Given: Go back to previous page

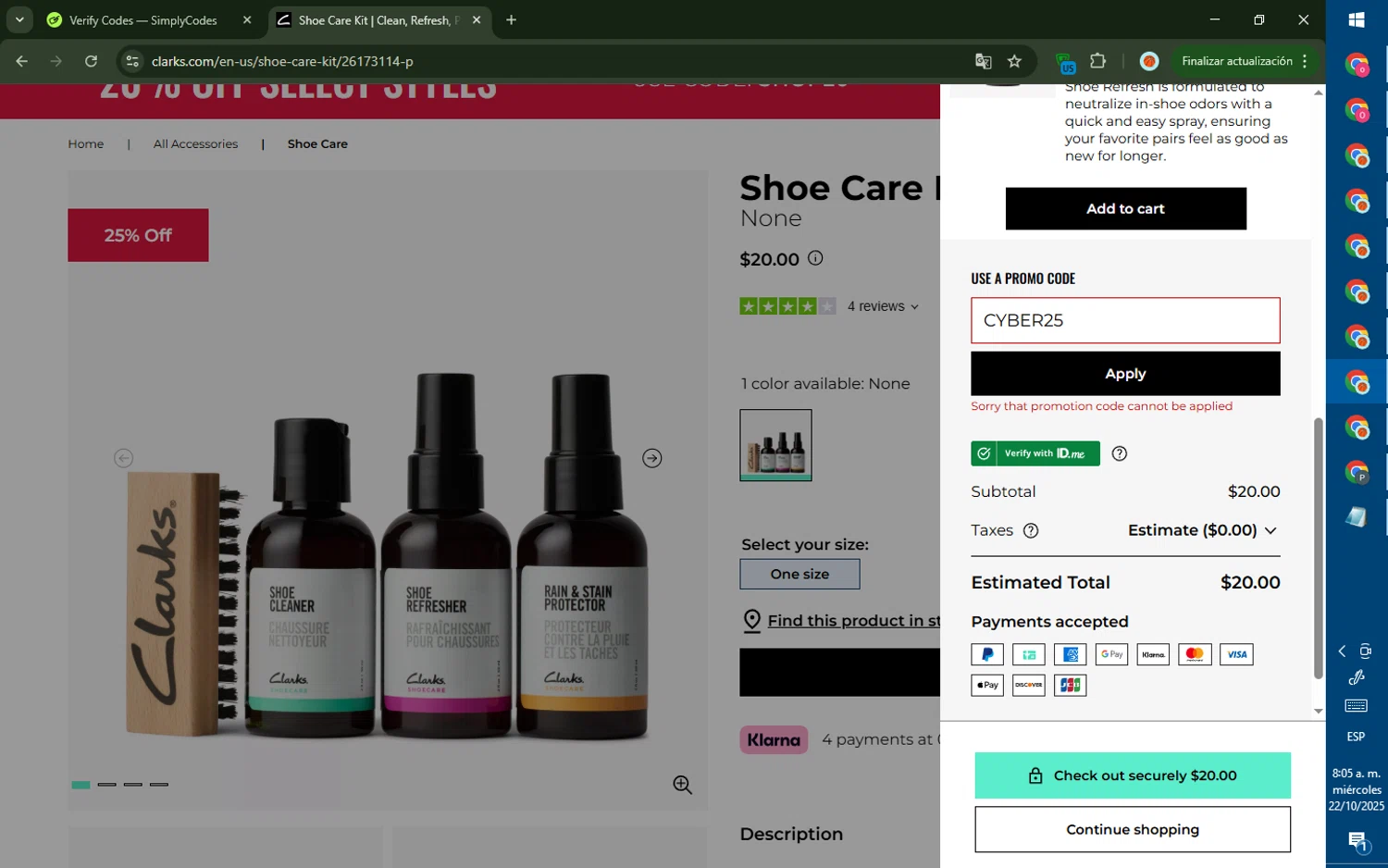Looking at the screenshot, I should 22,61.
